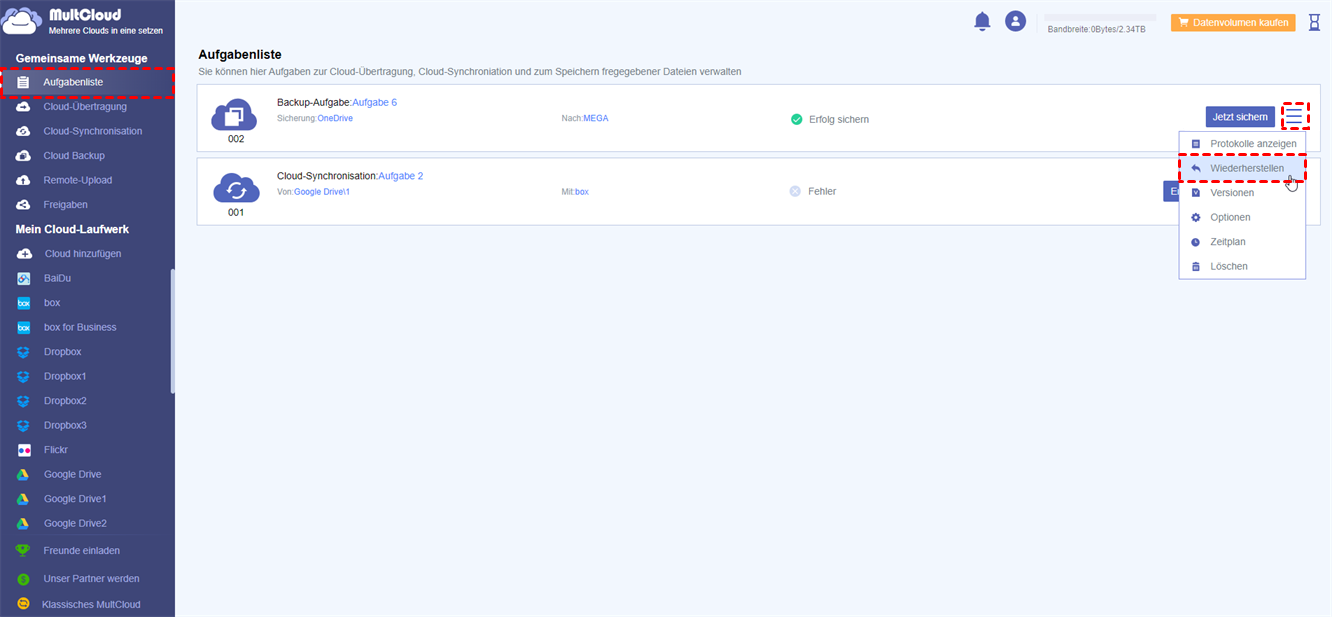Click the Fehler status text

point(822,191)
